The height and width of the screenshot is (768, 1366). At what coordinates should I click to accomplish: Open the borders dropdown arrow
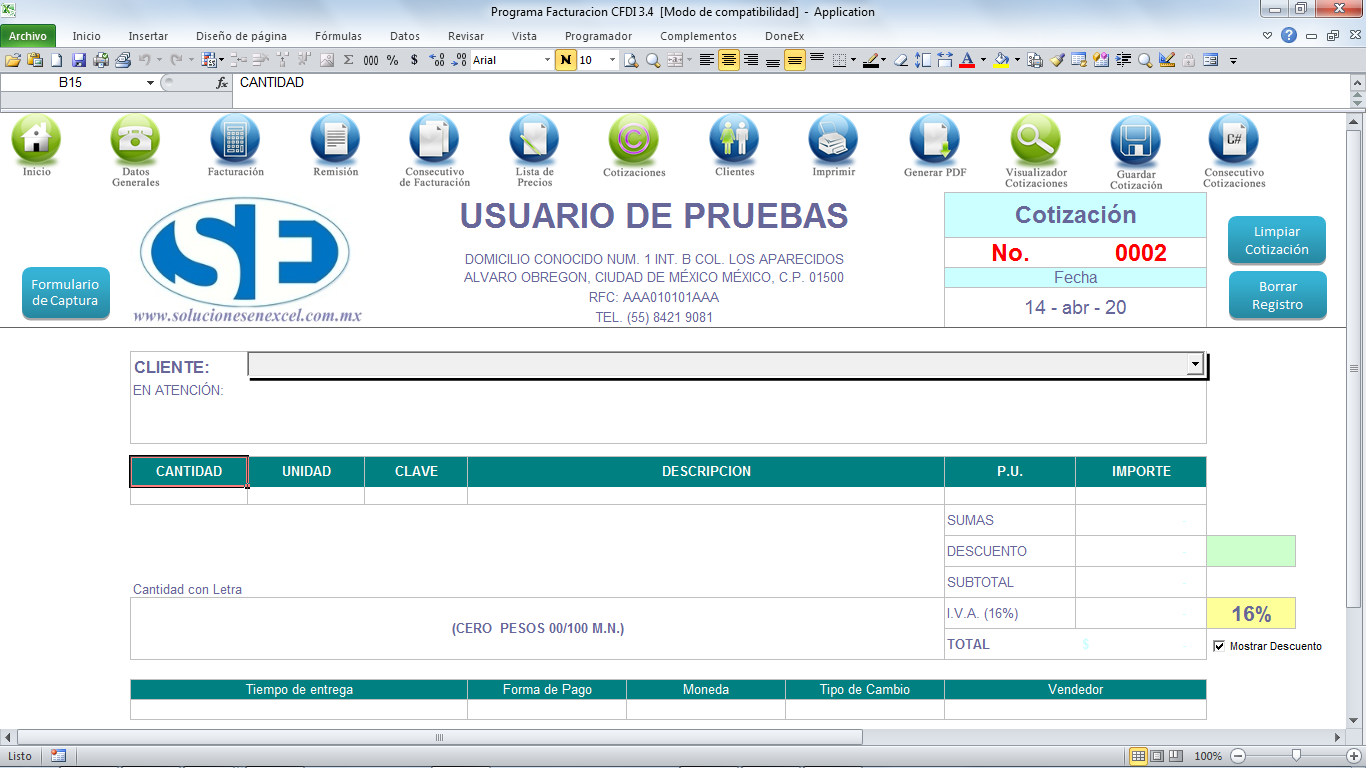(x=853, y=60)
